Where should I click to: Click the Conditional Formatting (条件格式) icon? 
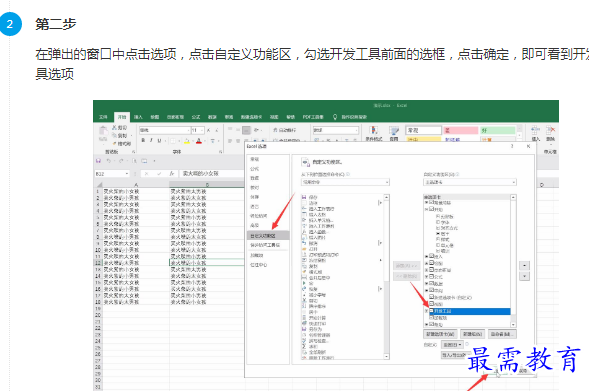[x=373, y=131]
